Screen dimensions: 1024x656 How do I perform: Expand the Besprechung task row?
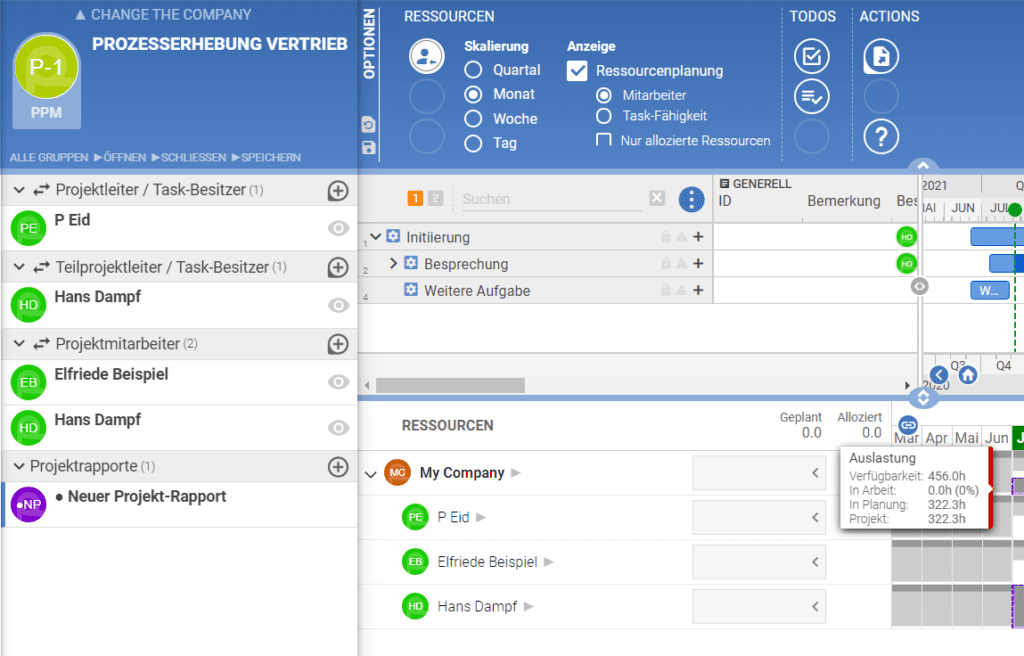tap(393, 264)
